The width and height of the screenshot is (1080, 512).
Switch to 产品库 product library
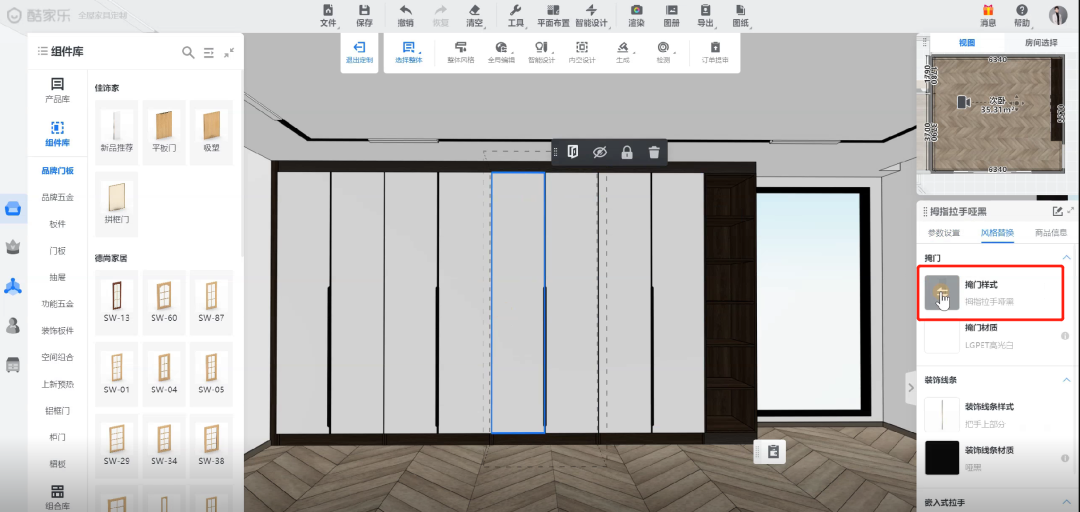(x=57, y=90)
